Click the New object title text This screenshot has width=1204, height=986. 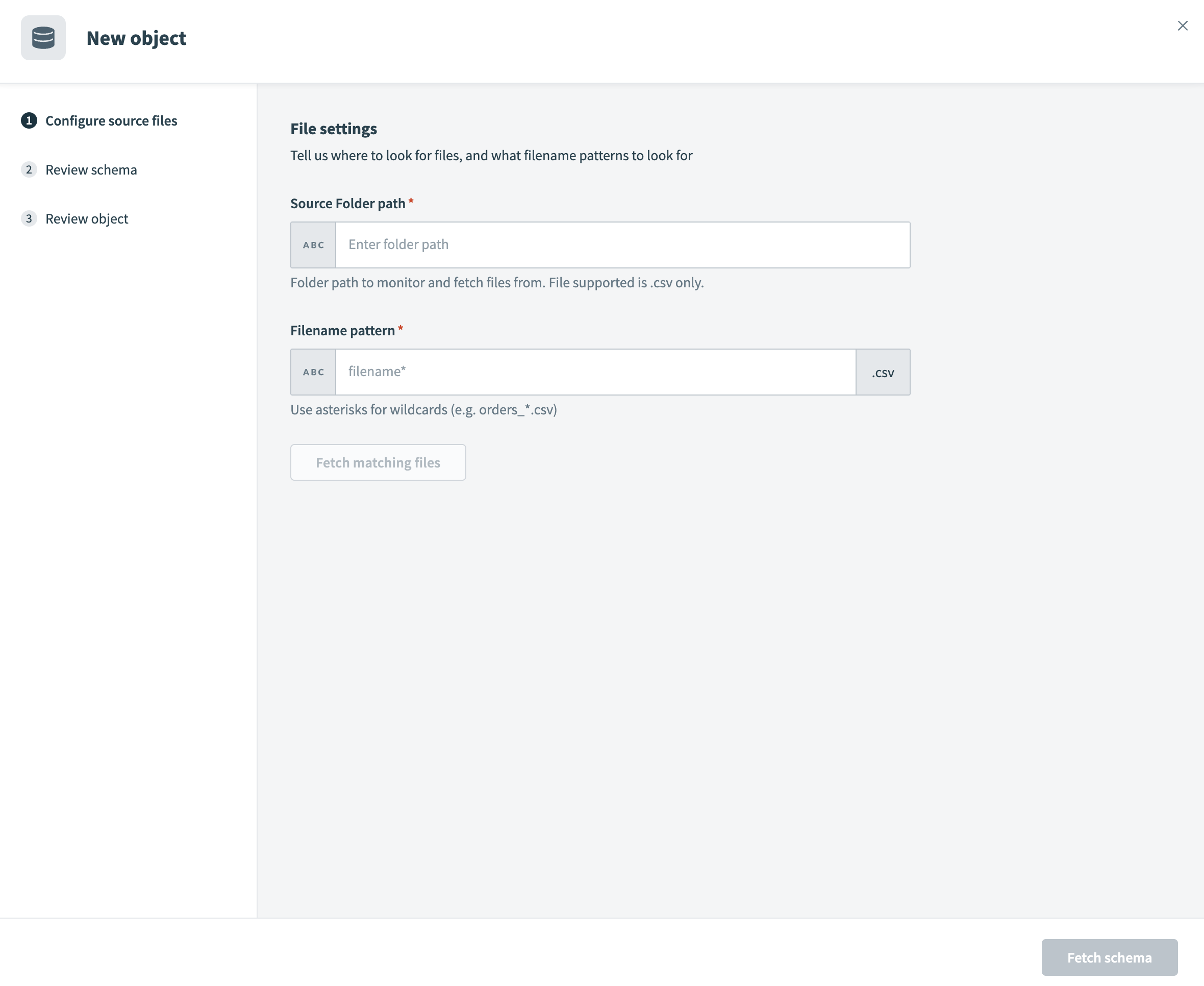136,37
